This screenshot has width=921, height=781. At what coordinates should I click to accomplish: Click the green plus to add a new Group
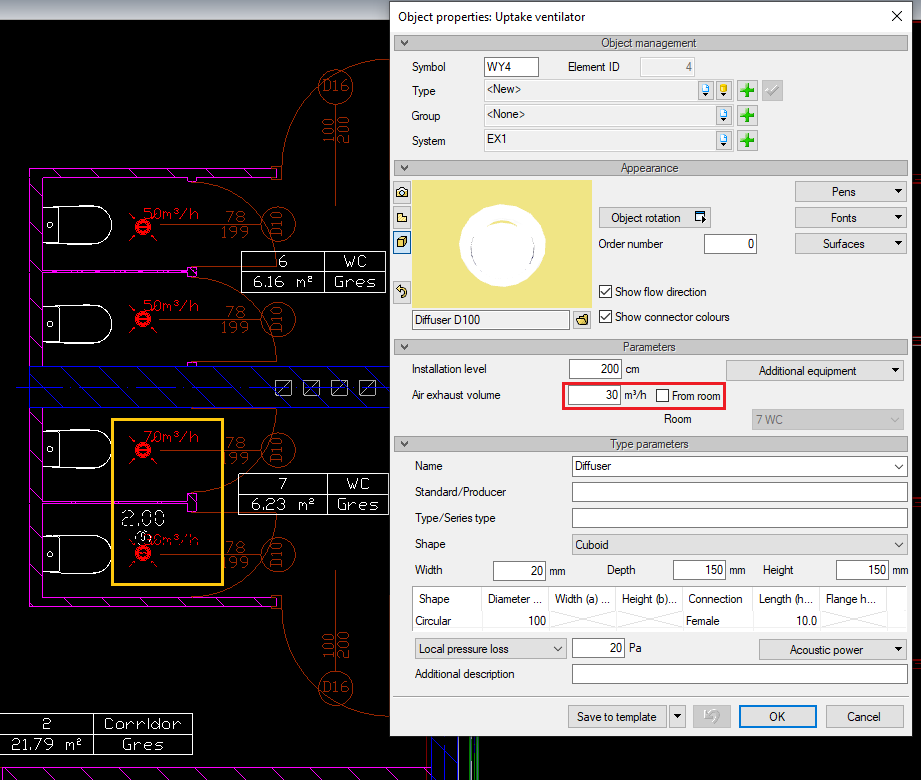tap(747, 115)
